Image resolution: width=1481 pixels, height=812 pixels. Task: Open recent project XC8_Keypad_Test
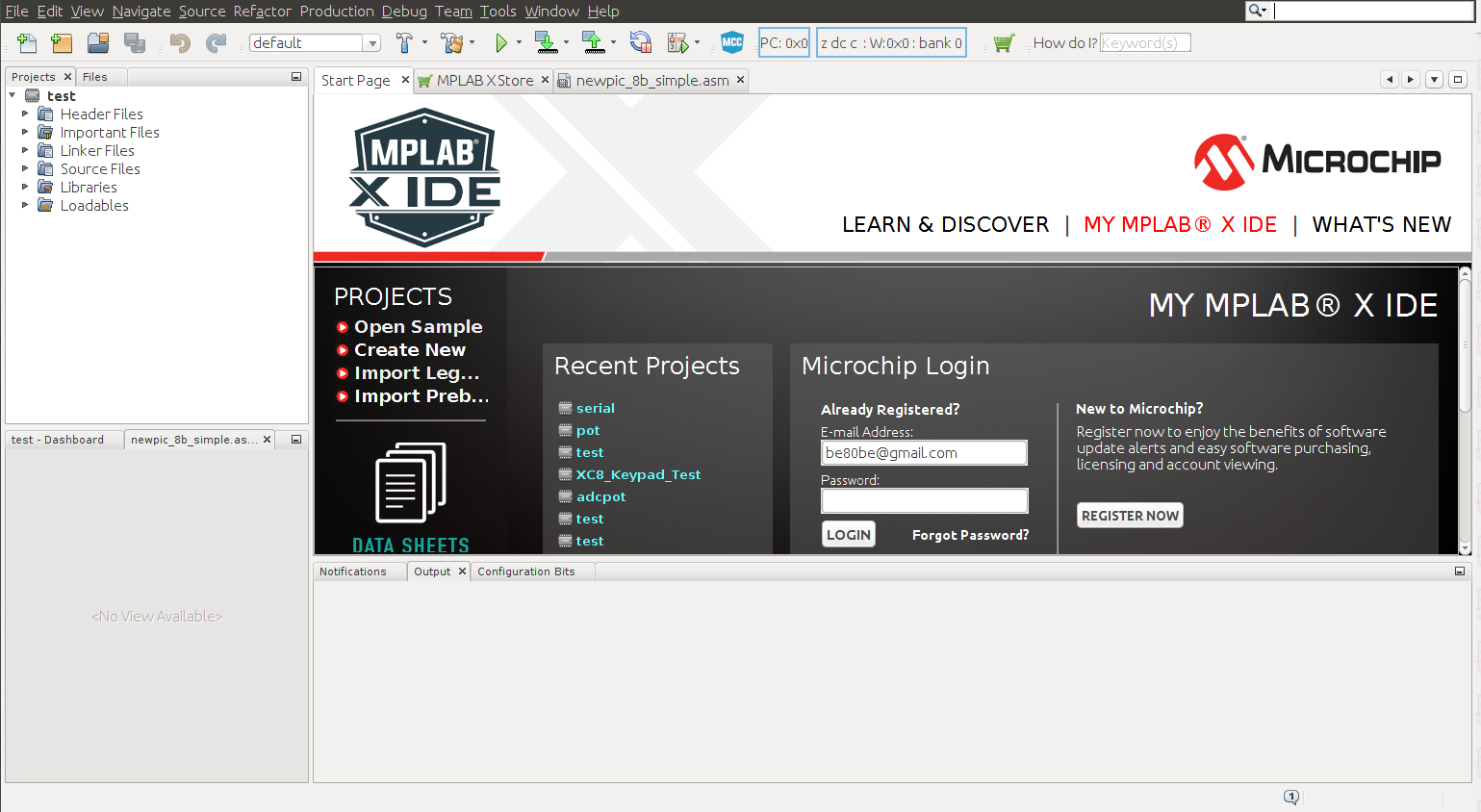[638, 474]
